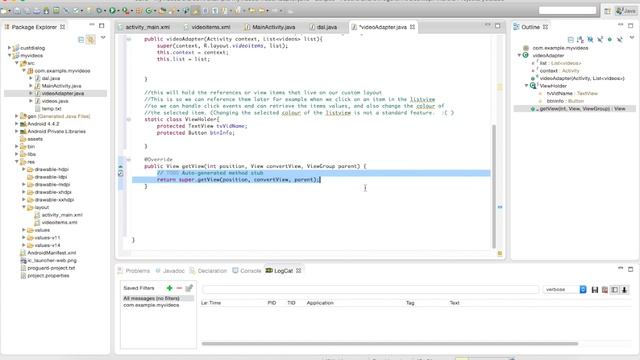The image size is (640, 360).
Task: Toggle Hide Static members icon in Outline
Action: (x=600, y=40)
